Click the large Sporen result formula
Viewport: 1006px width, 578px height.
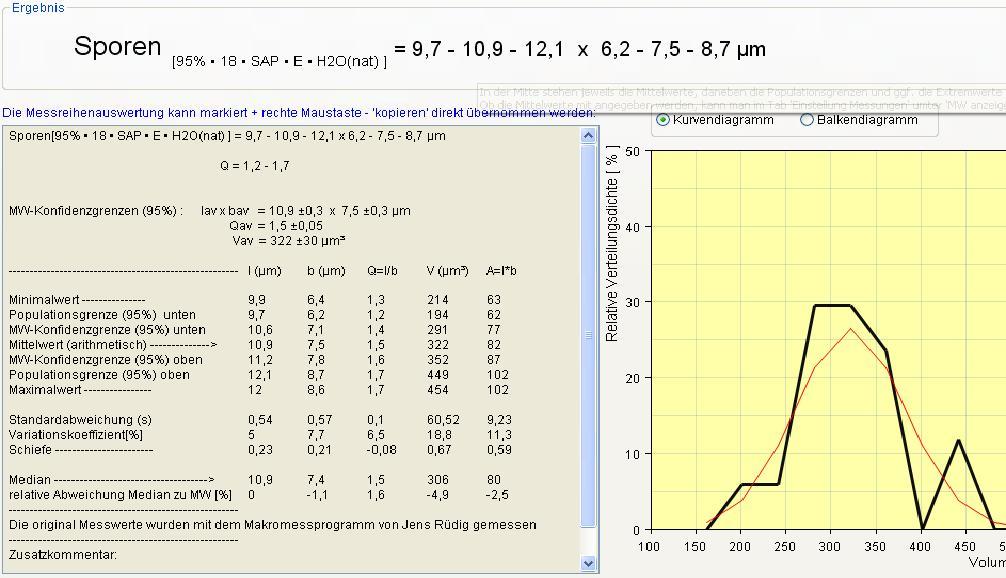[x=420, y=49]
